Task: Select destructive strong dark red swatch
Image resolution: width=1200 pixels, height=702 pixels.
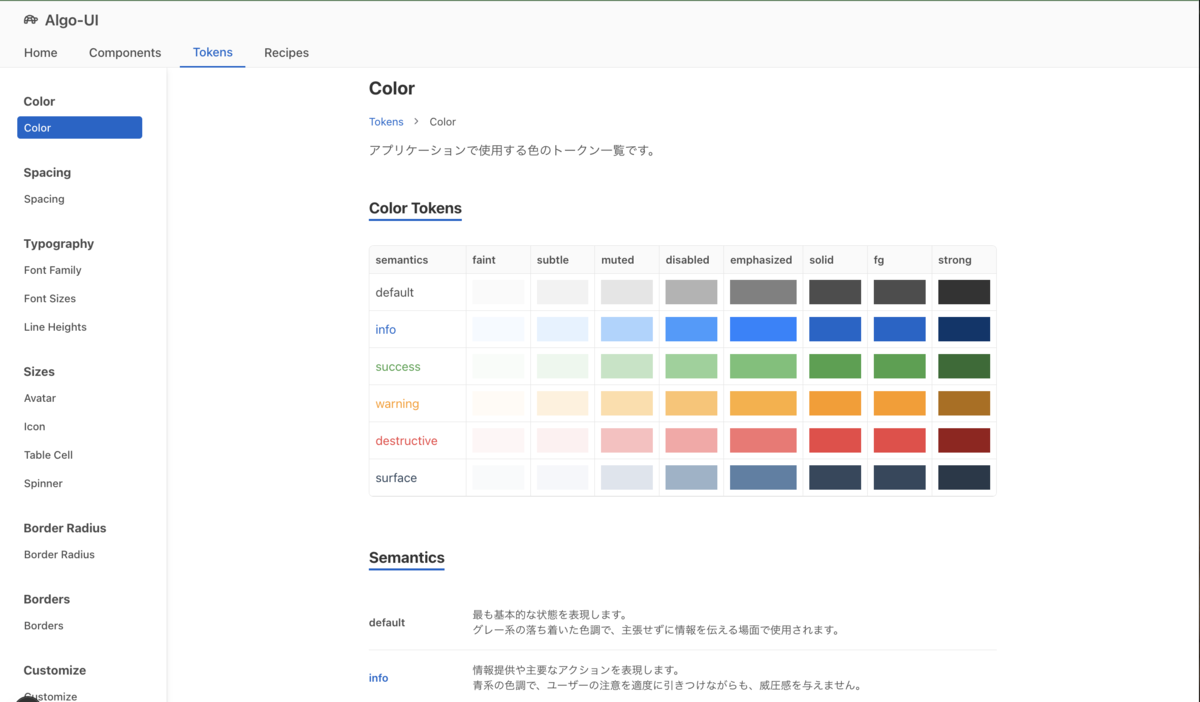Action: tap(964, 440)
